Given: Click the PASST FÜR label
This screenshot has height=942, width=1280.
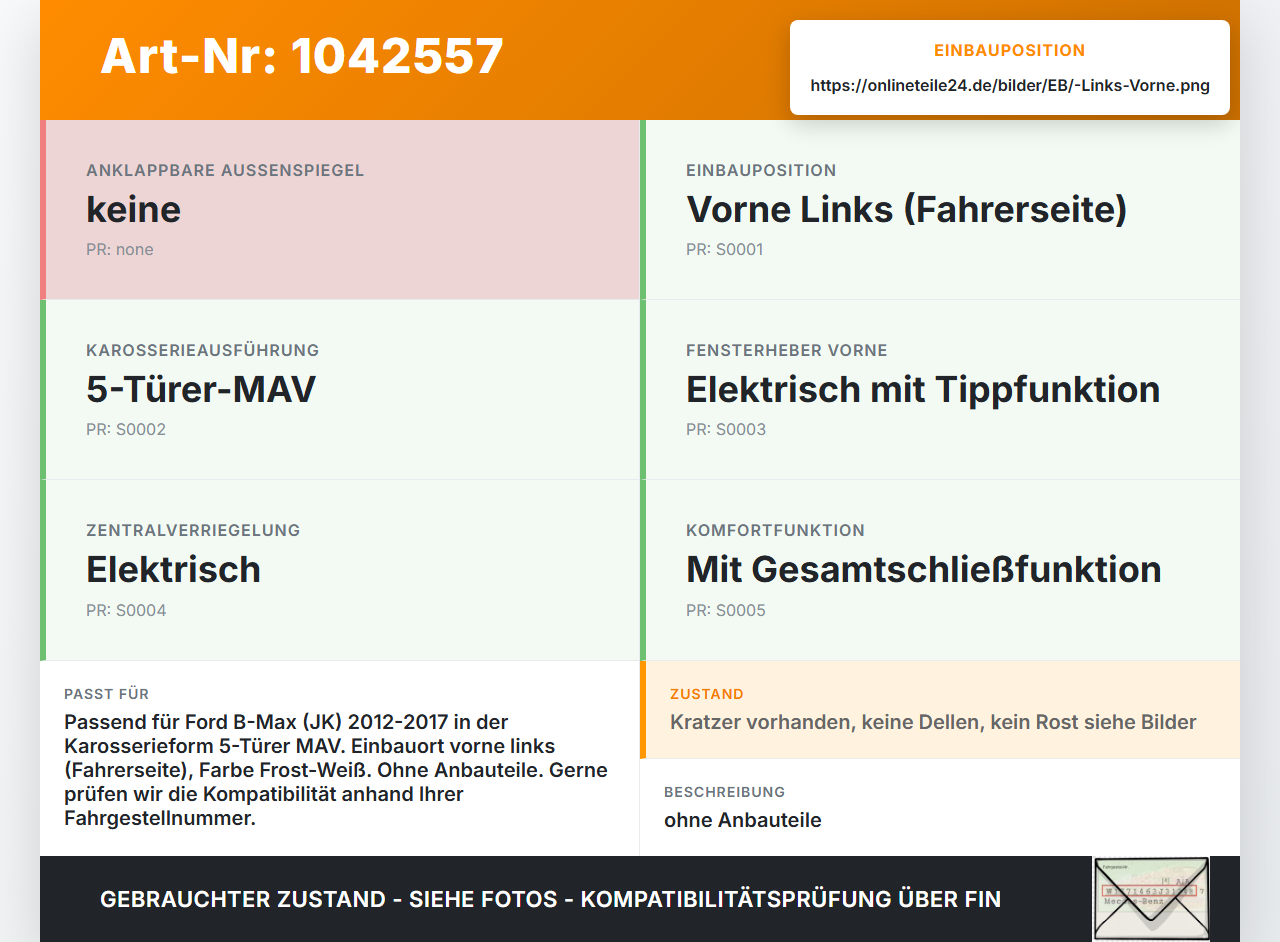Looking at the screenshot, I should pyautogui.click(x=107, y=694).
